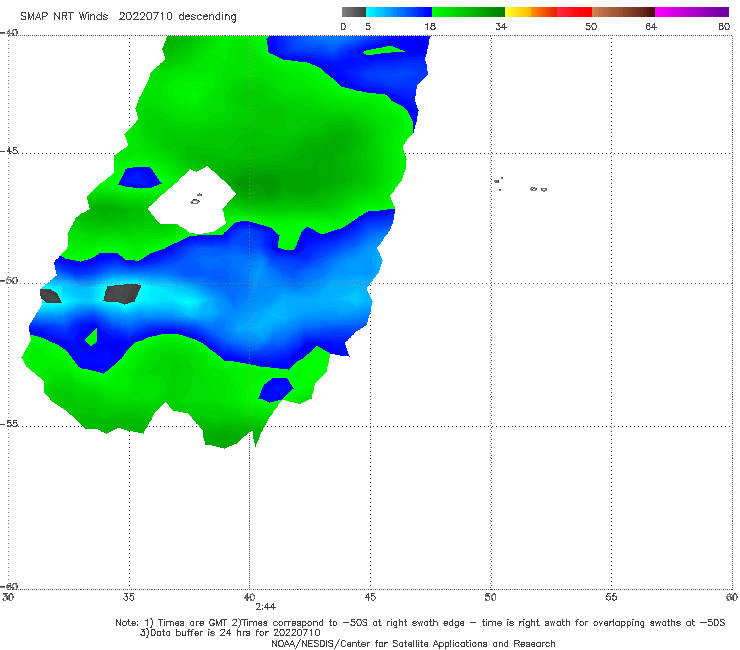Click the '5' label under the color bar

click(x=368, y=26)
